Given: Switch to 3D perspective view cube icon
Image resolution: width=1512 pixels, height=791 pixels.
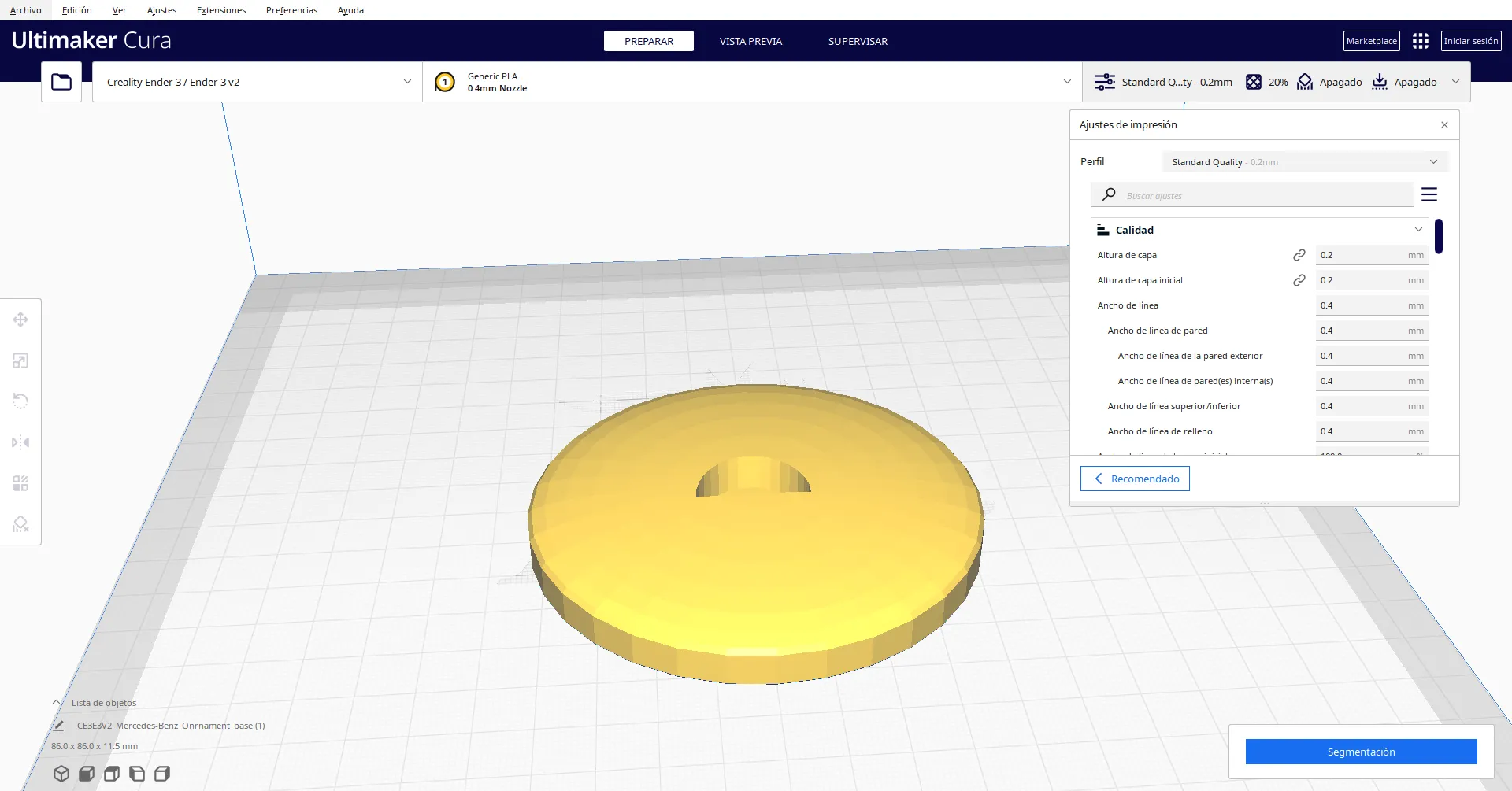Looking at the screenshot, I should pos(61,774).
